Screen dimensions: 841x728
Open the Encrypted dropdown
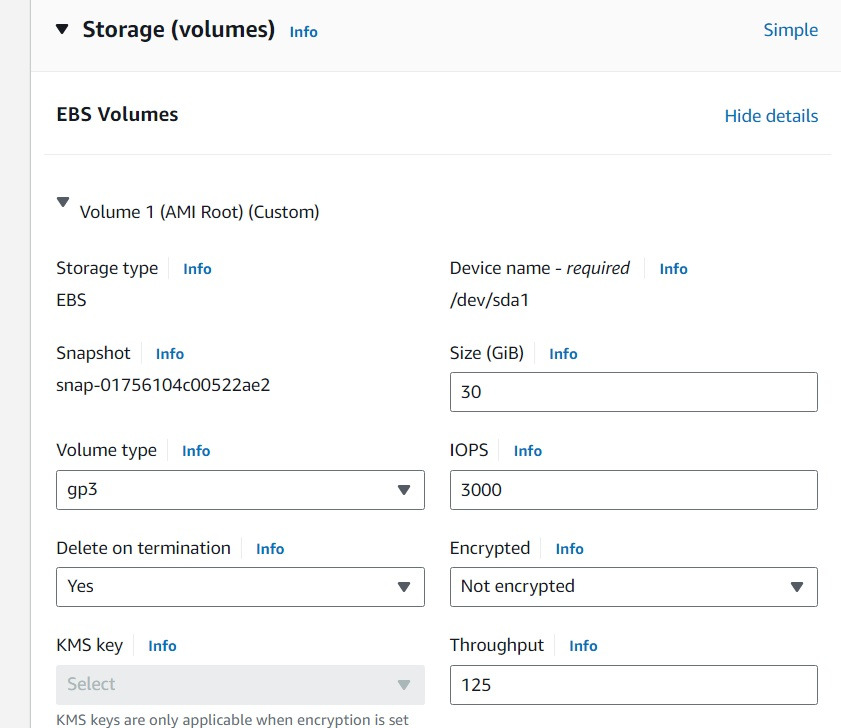click(633, 587)
